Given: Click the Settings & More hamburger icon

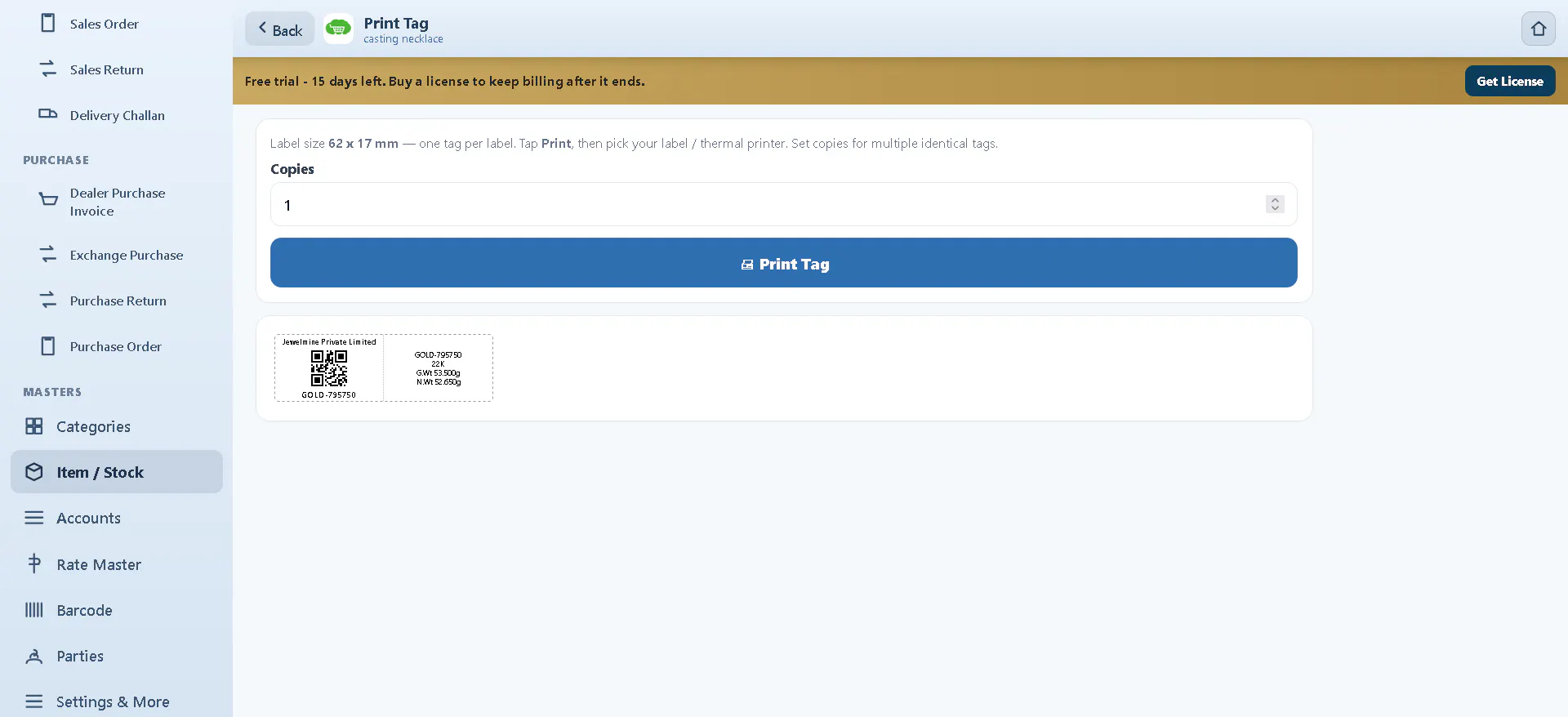Looking at the screenshot, I should (x=34, y=701).
